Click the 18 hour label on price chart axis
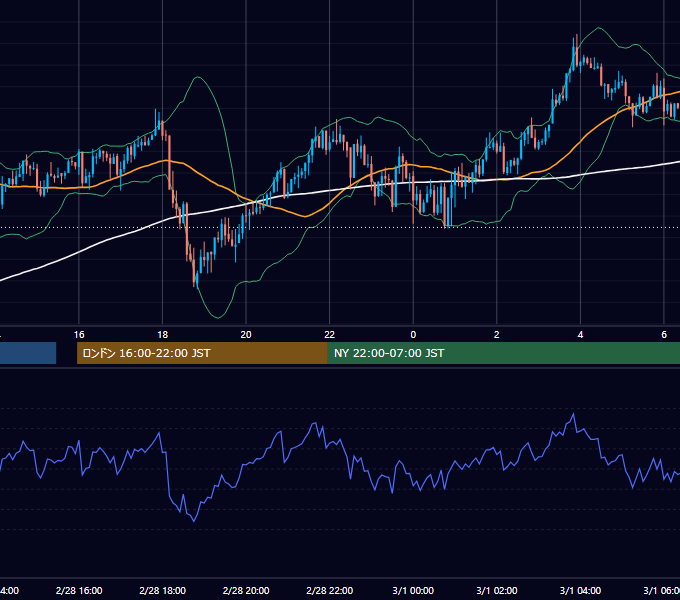This screenshot has height=600, width=680. click(x=163, y=334)
